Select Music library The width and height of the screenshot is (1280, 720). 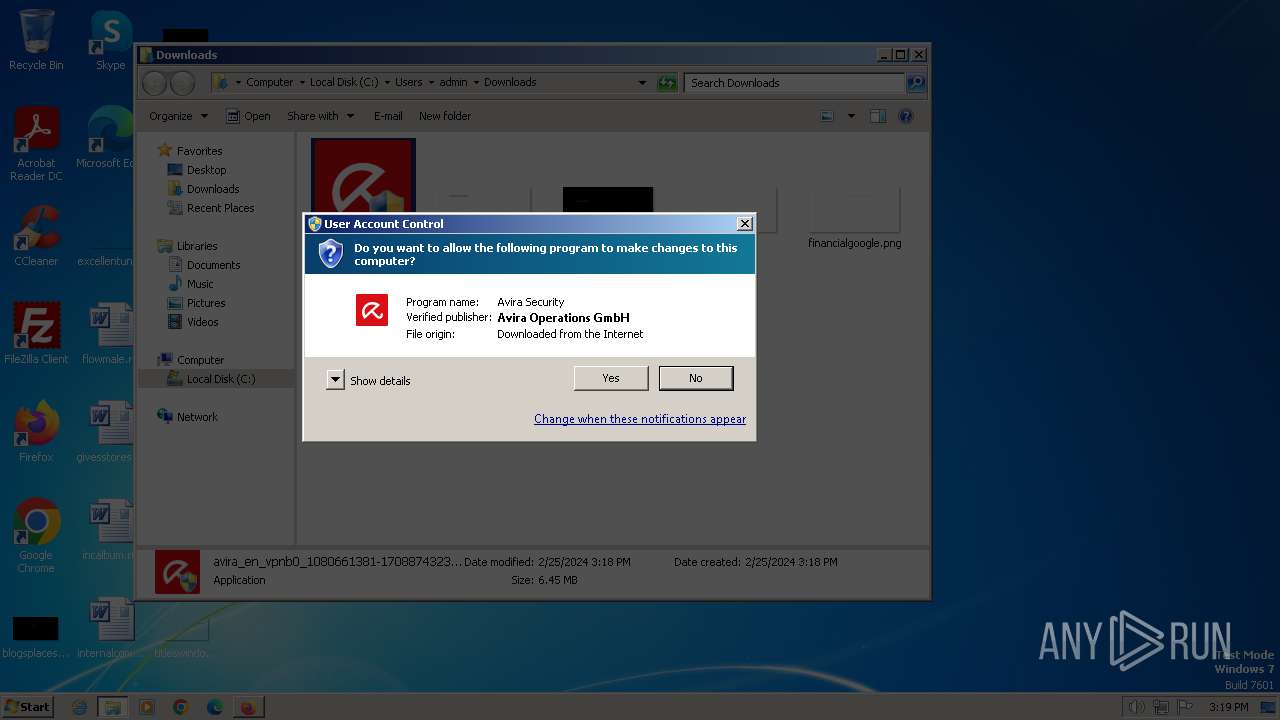[200, 284]
